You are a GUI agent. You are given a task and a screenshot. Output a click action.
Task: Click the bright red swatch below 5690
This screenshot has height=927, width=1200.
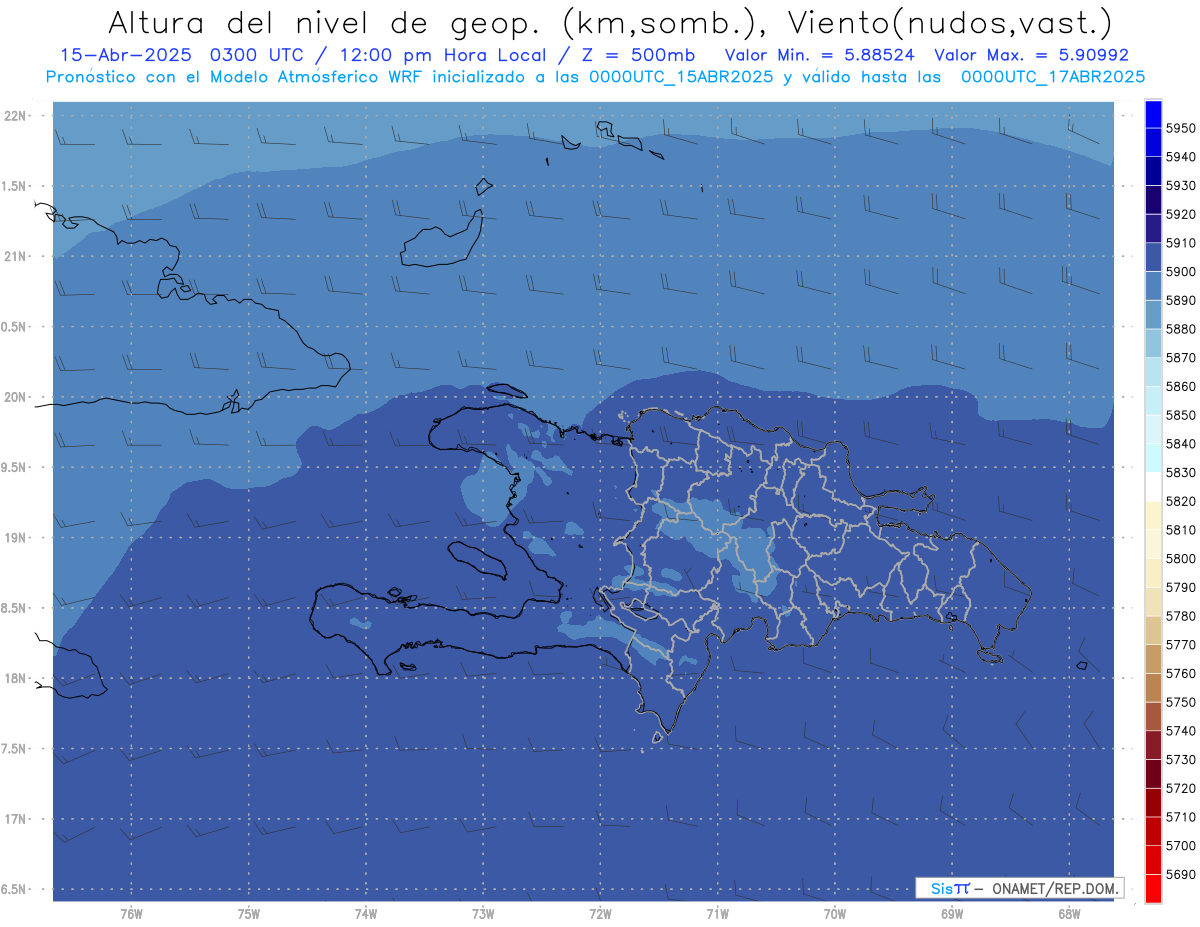tap(1153, 888)
